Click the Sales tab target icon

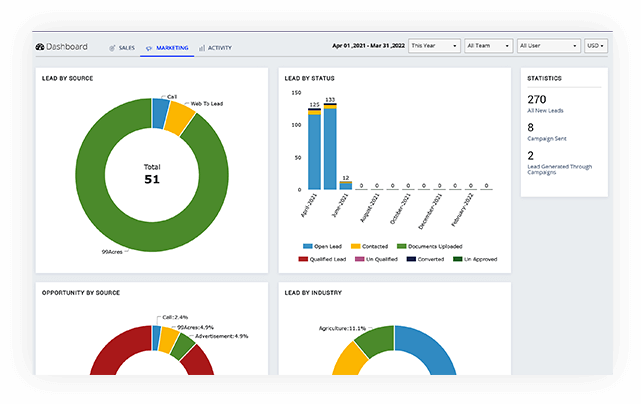click(112, 48)
